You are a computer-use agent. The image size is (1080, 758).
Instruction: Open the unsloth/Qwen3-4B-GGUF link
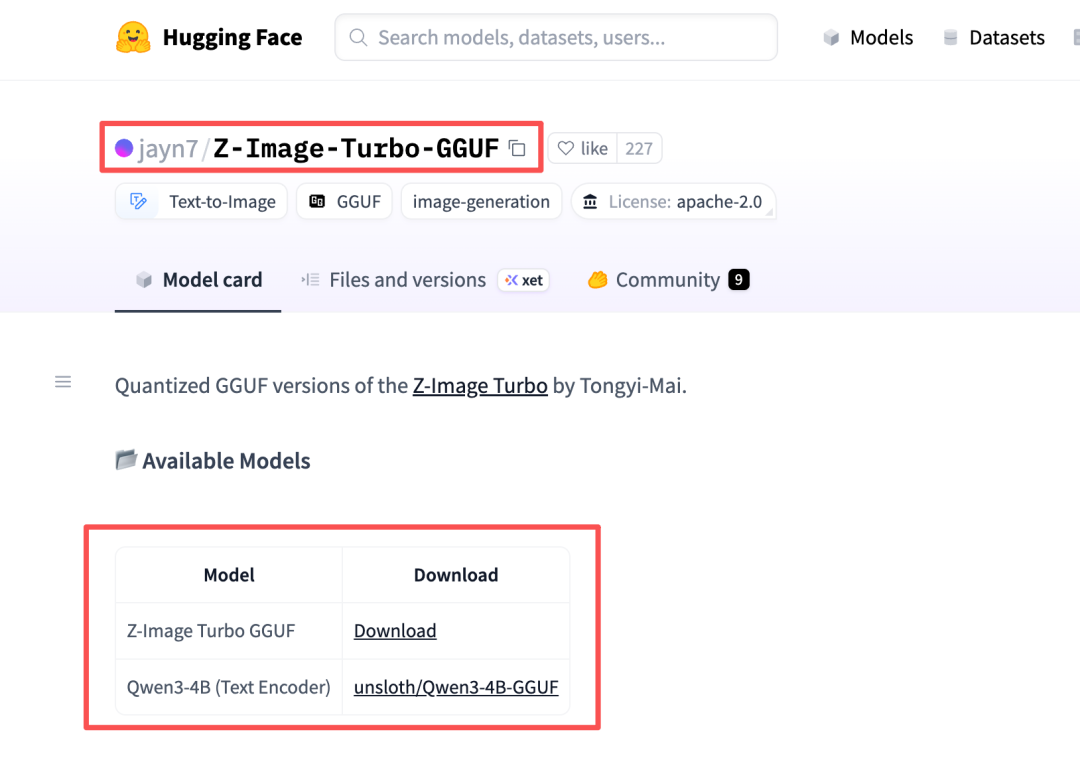(456, 687)
